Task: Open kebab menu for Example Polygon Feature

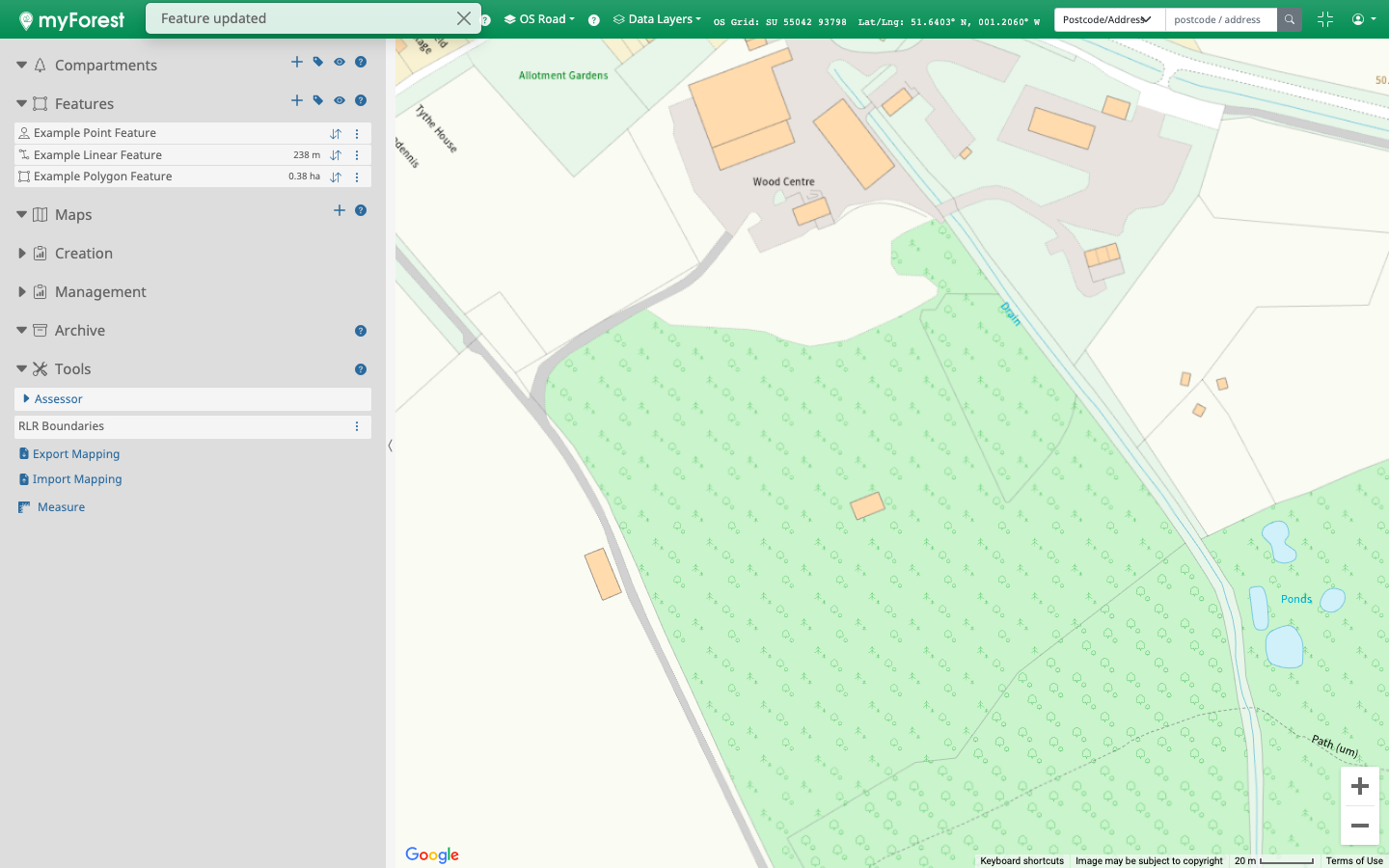Action: pos(357,176)
